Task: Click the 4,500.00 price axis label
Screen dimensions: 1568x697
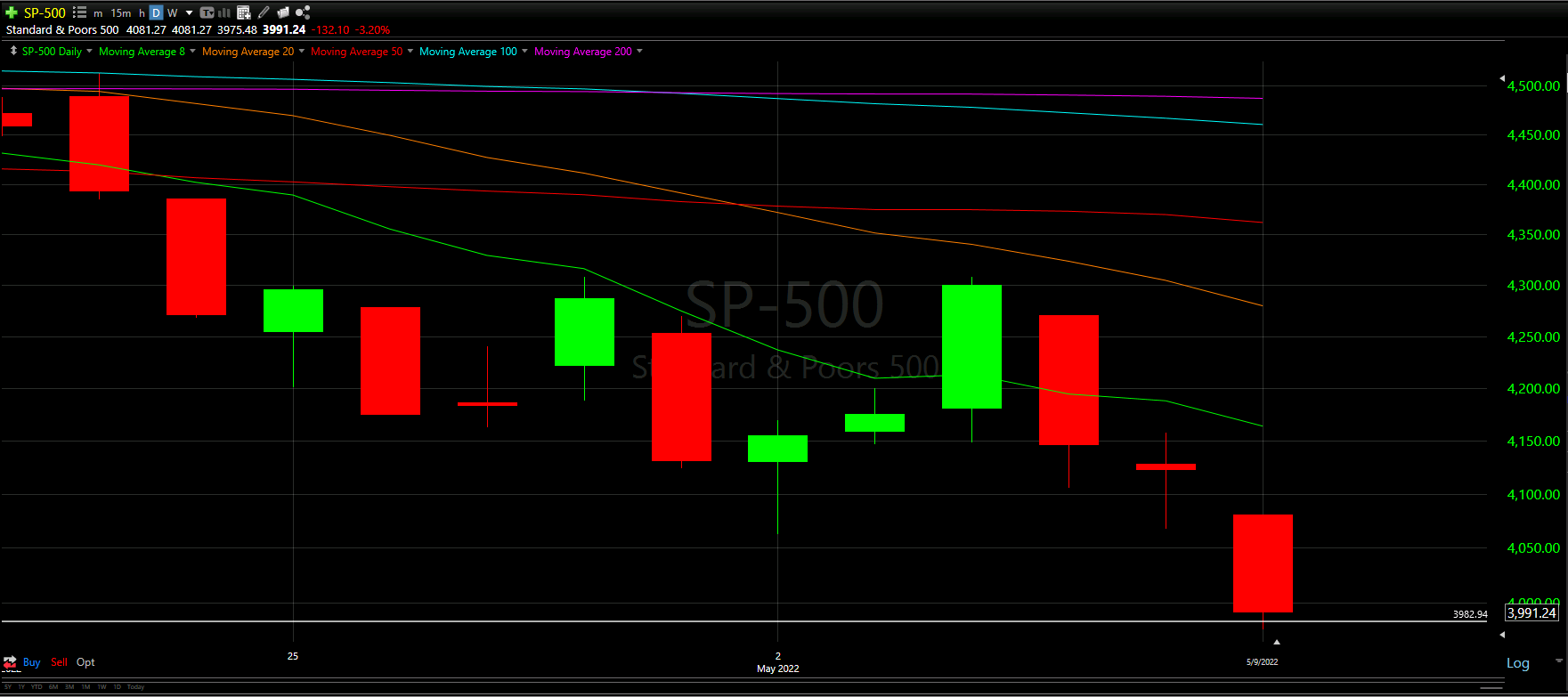Action: point(1533,85)
